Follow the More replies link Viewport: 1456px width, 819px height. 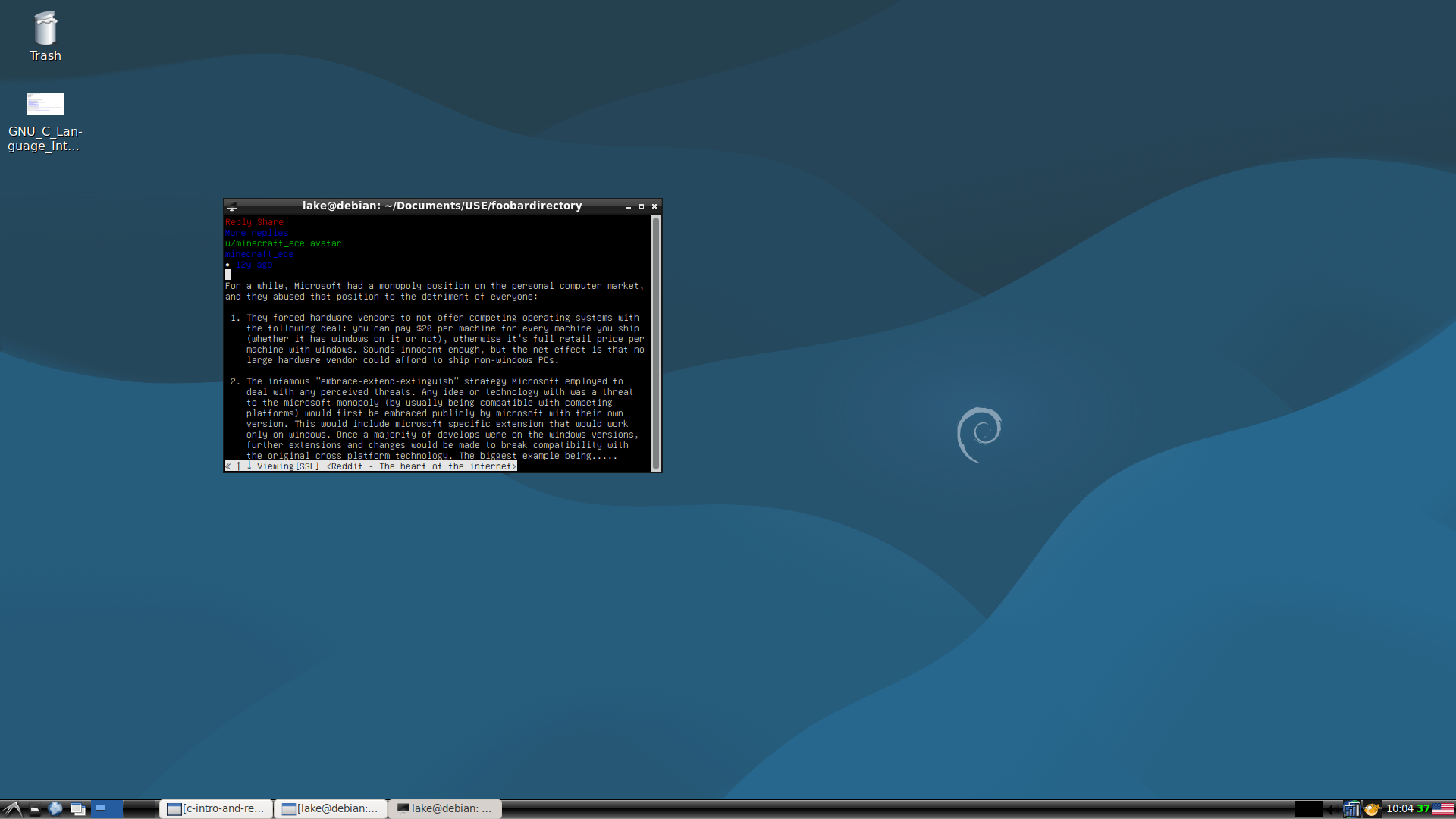(x=256, y=233)
